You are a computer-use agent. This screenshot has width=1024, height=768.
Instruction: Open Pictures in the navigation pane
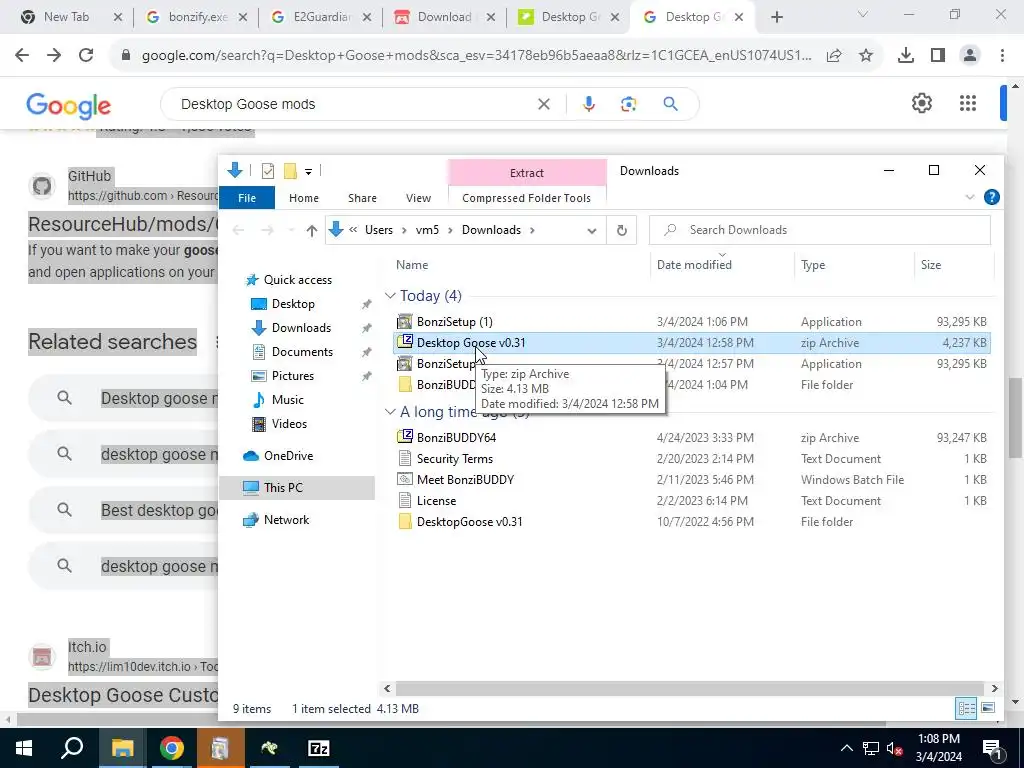[293, 376]
